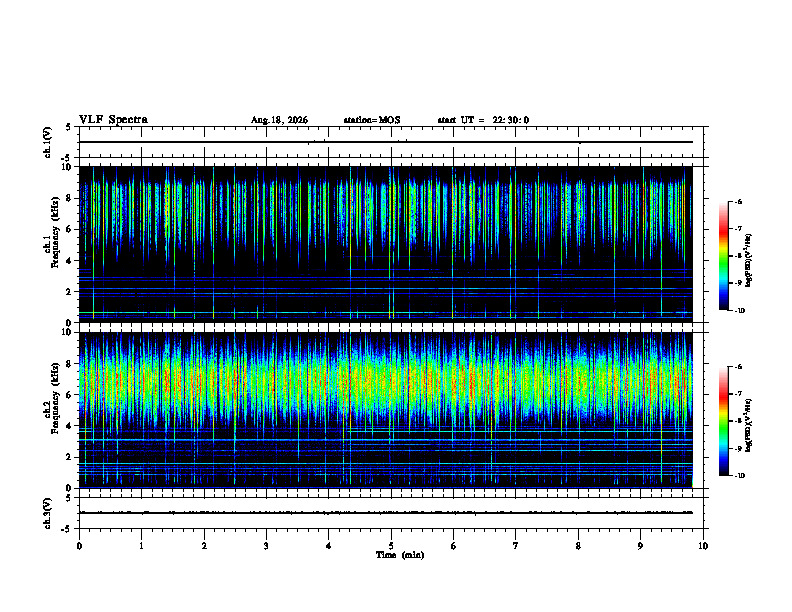The image size is (792, 612).
Task: Select the ch.2 "Frequency (kHz)" axis label
Action: point(55,397)
